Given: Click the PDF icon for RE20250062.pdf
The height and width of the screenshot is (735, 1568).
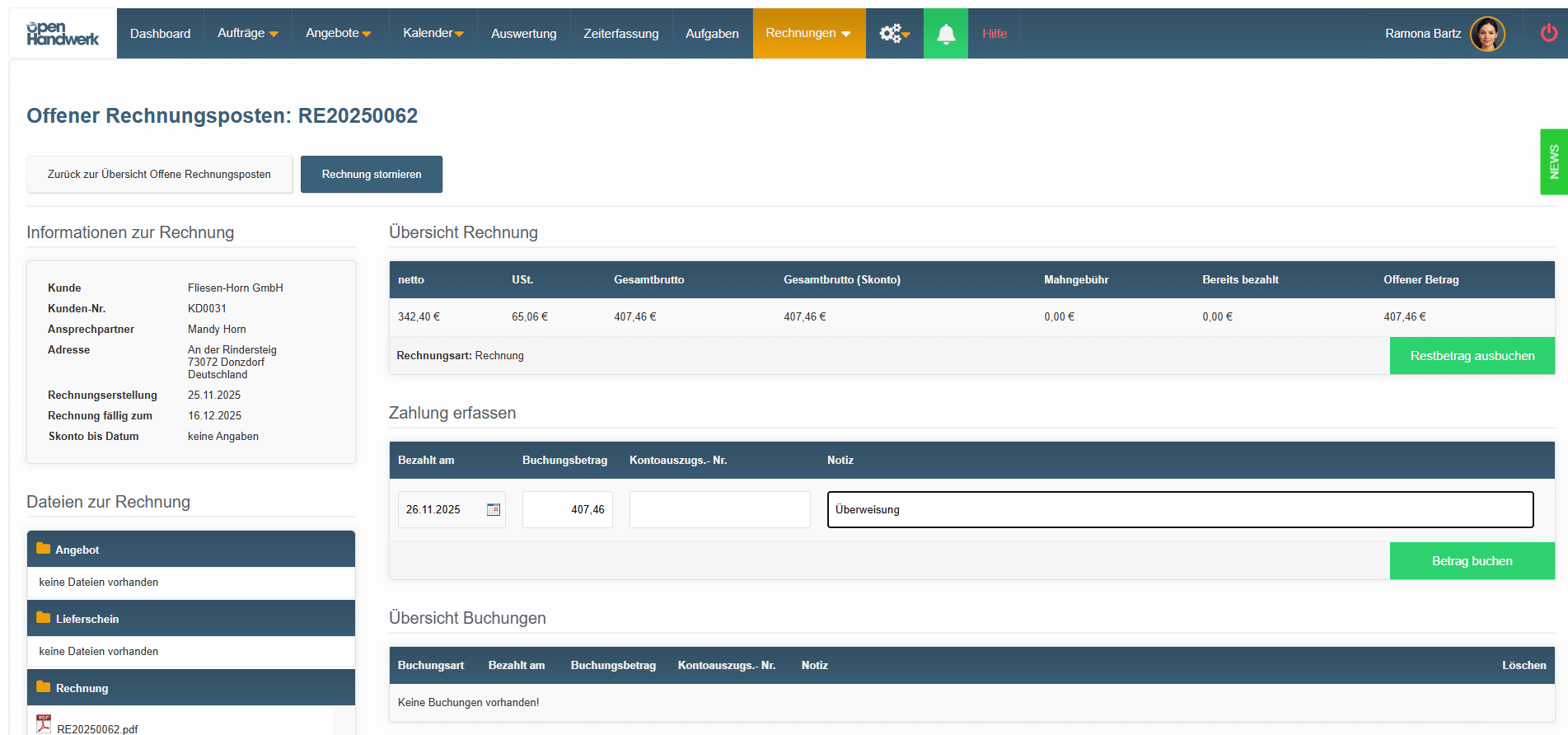Looking at the screenshot, I should [44, 724].
